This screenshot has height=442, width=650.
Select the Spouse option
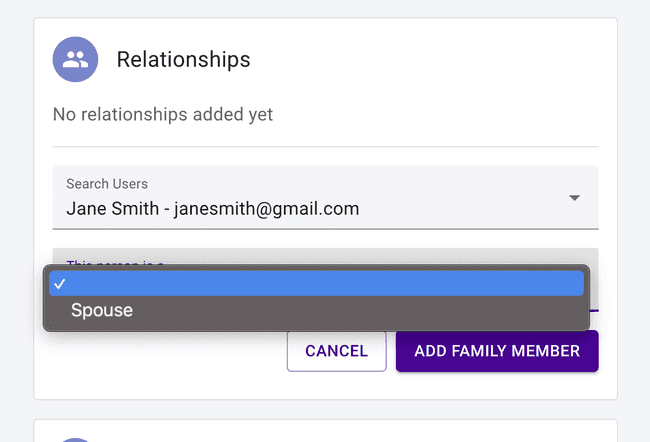102,310
